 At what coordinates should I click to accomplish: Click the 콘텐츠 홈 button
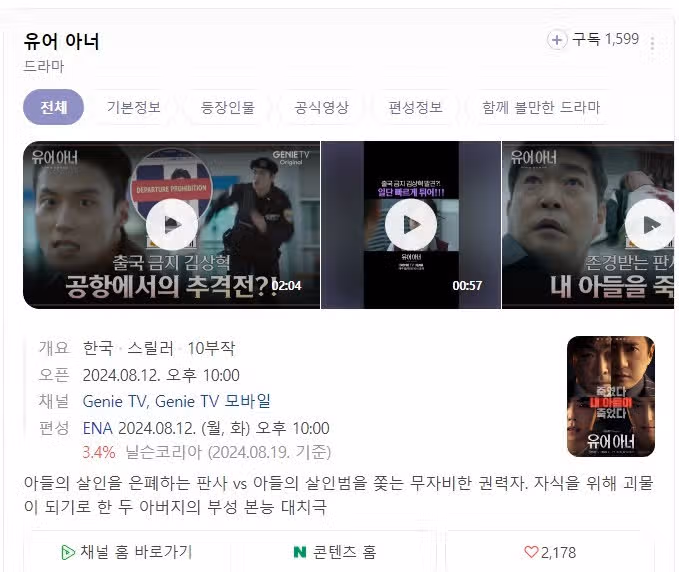334,552
